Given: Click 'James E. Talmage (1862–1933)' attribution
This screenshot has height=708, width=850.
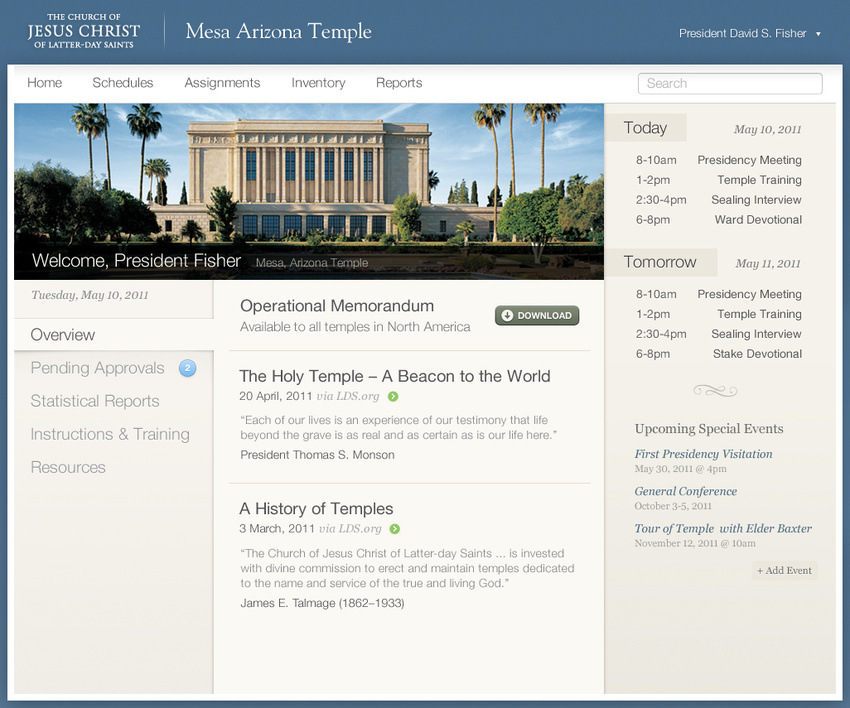Looking at the screenshot, I should pos(322,603).
